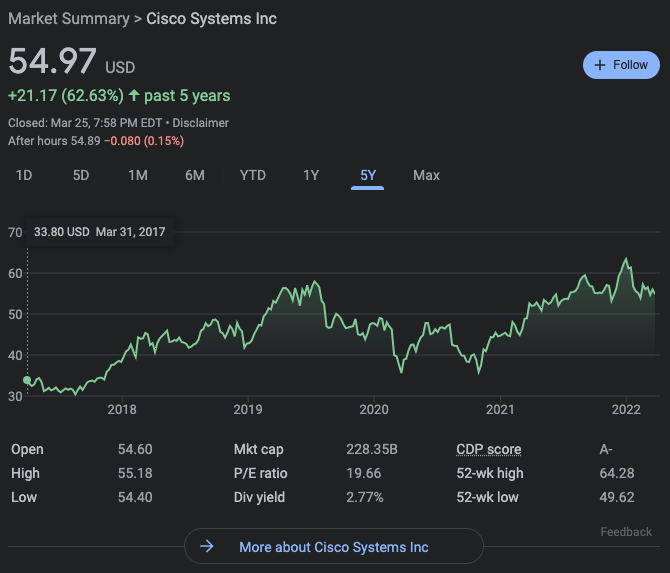
Task: Select the 5Y time range tab
Action: click(x=368, y=175)
